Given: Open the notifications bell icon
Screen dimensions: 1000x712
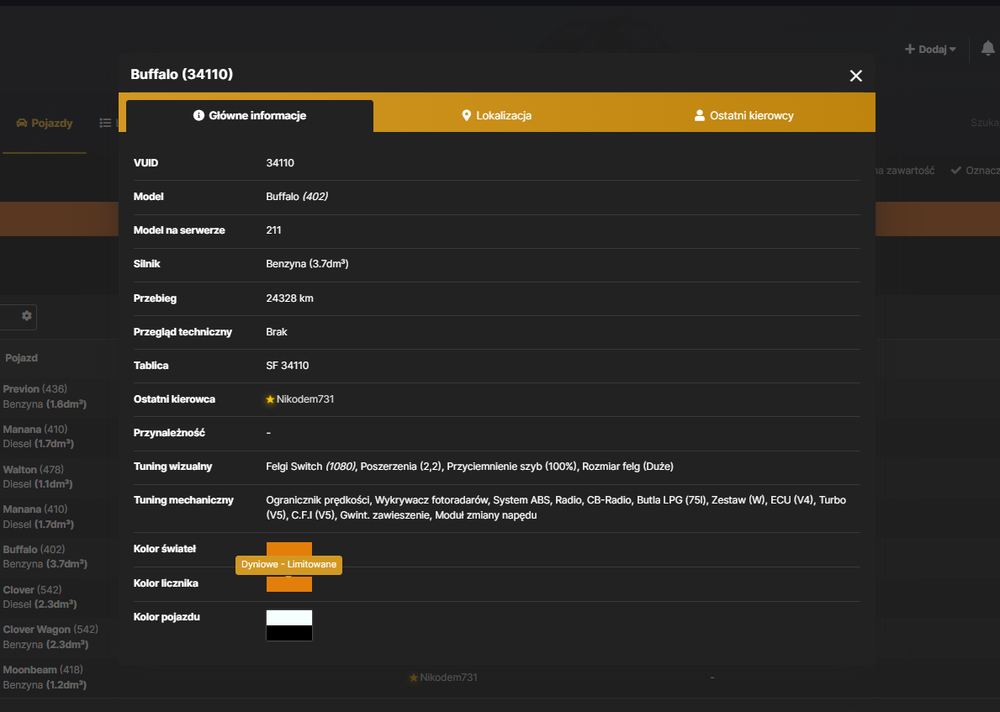Looking at the screenshot, I should [x=987, y=48].
